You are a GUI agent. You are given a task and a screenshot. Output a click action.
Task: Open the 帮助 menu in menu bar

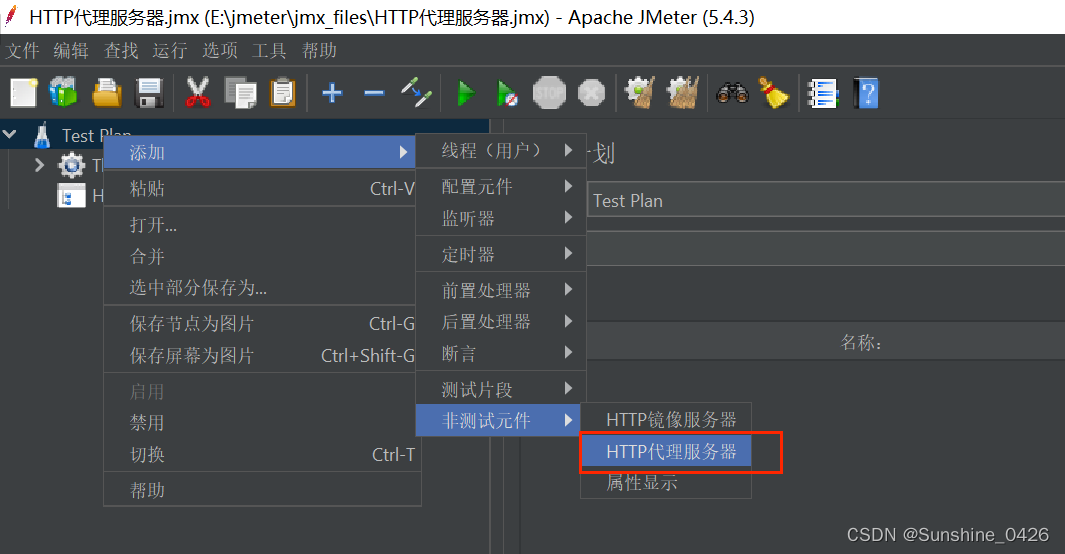pos(319,51)
